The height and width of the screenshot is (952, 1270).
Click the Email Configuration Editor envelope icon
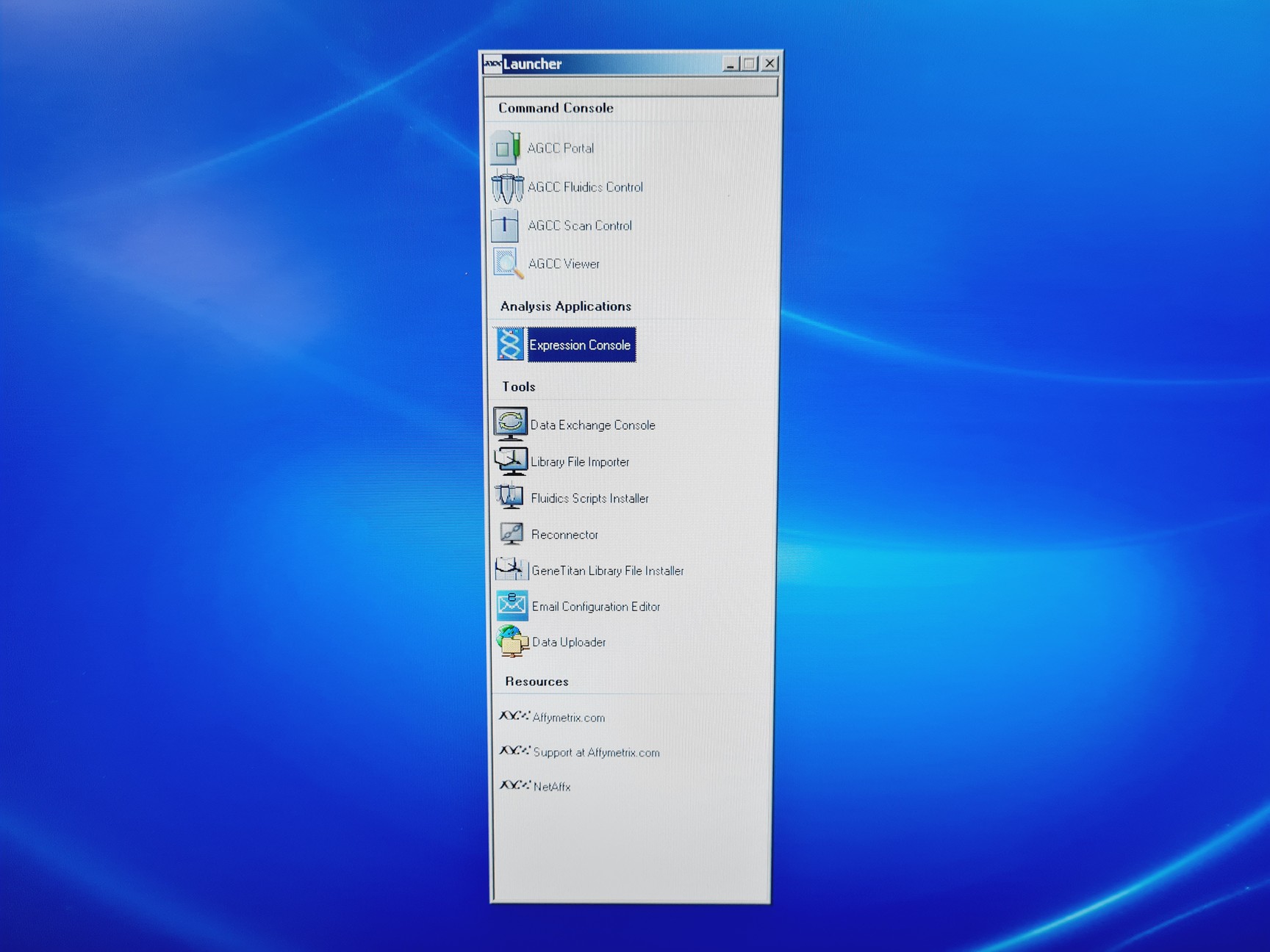click(512, 605)
